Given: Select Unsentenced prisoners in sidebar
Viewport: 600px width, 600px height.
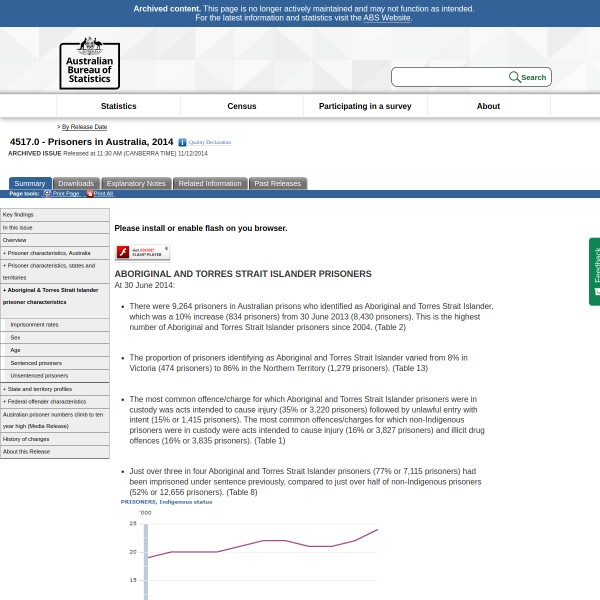Looking at the screenshot, I should (x=39, y=375).
